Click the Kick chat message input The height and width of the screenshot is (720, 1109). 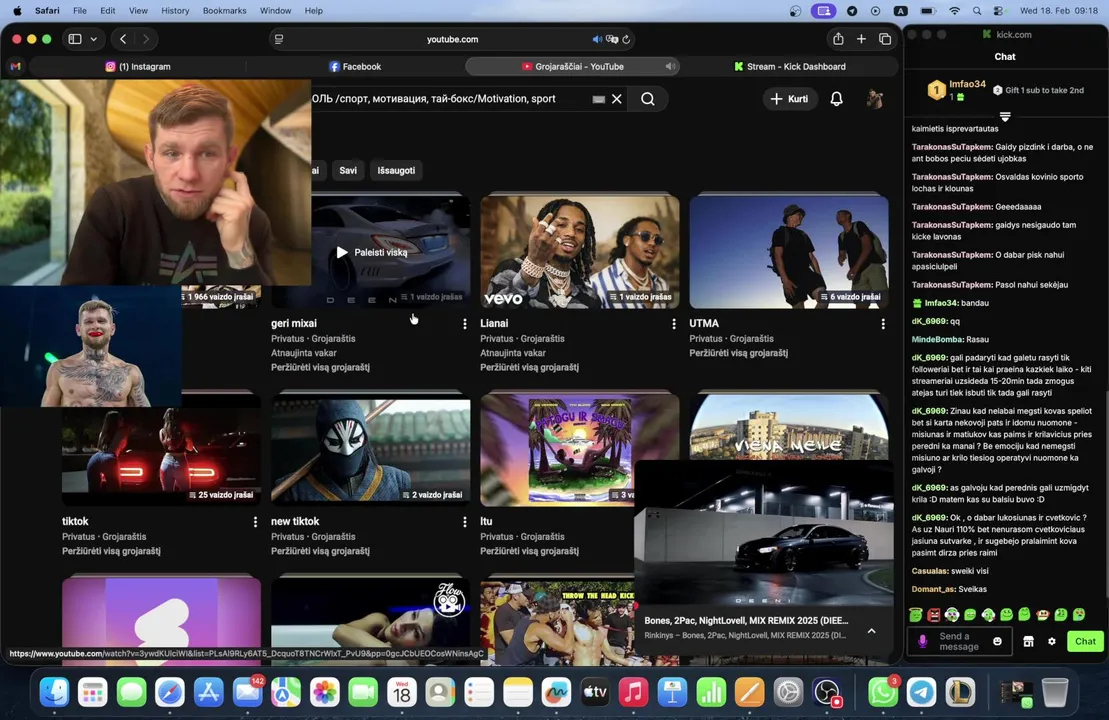tap(958, 641)
